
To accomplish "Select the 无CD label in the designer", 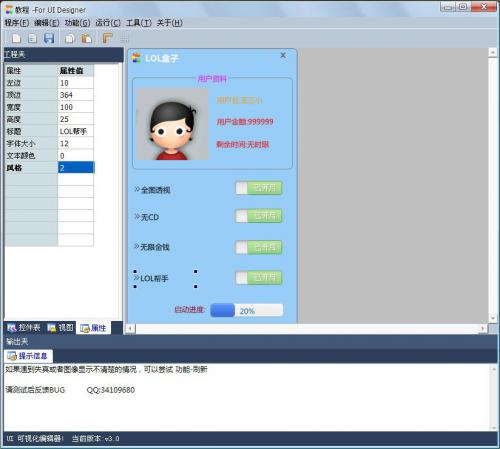I will 147,217.
